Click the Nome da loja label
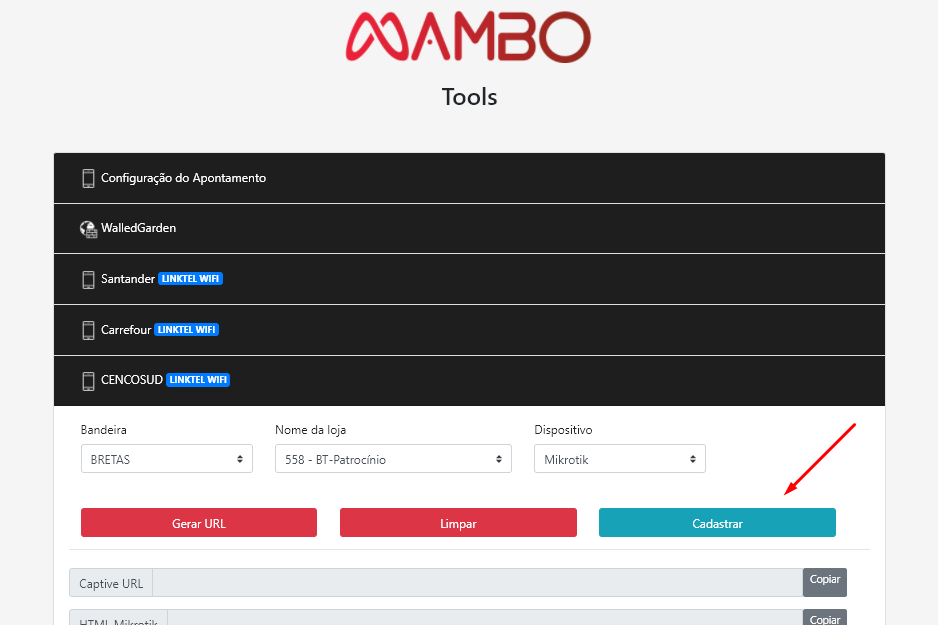Viewport: 938px width, 625px height. pos(310,429)
